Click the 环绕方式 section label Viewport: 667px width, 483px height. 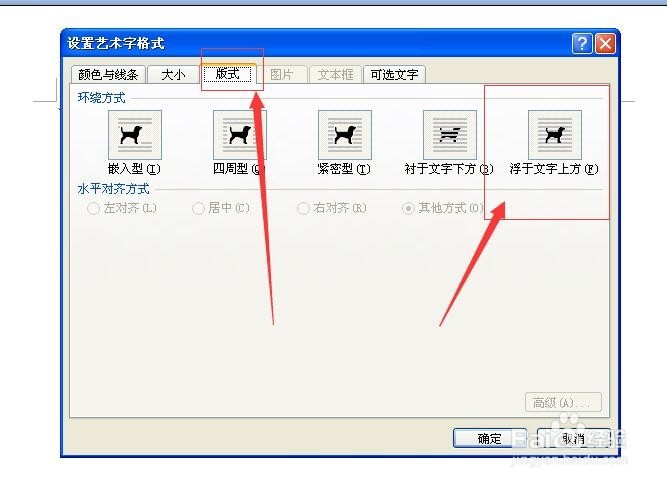pyautogui.click(x=102, y=98)
